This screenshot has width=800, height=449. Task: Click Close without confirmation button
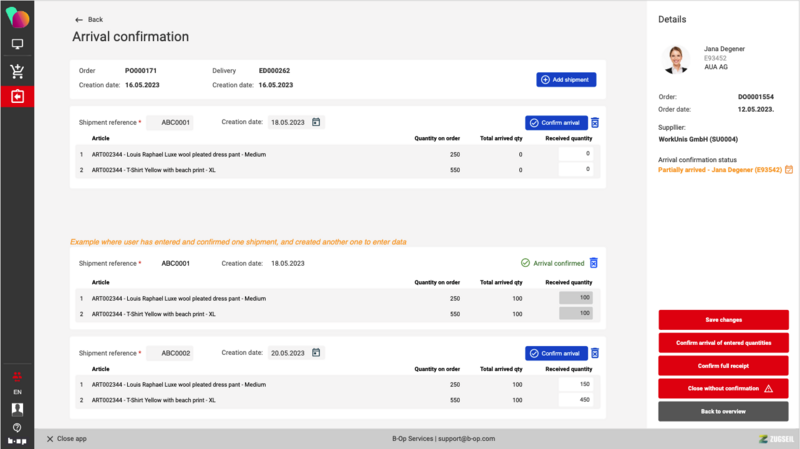coord(723,389)
